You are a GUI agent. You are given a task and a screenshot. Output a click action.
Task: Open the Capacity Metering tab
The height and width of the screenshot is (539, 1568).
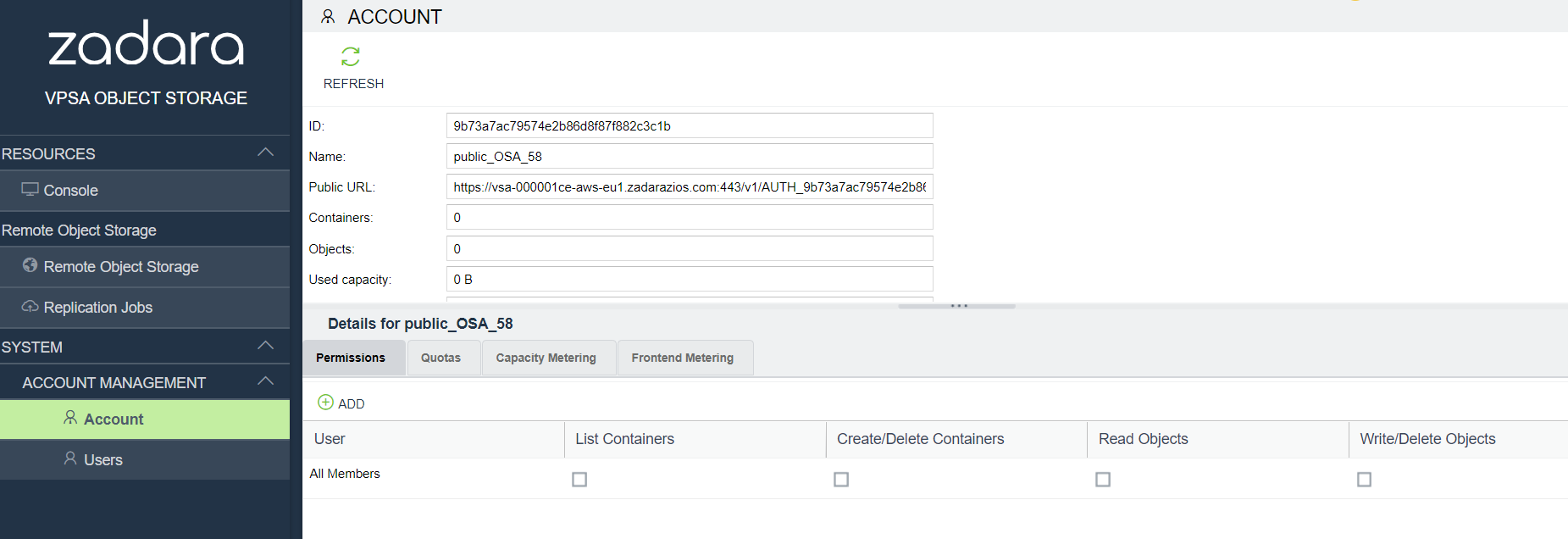click(x=548, y=358)
